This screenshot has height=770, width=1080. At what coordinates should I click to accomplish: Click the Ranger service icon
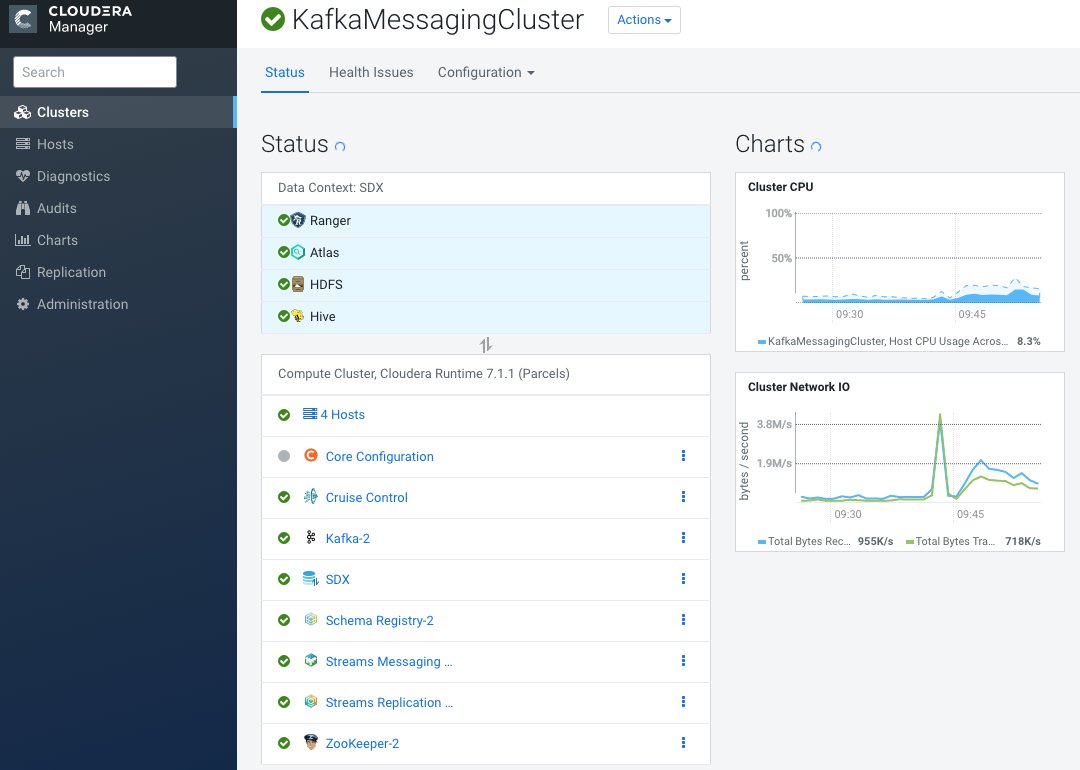298,220
